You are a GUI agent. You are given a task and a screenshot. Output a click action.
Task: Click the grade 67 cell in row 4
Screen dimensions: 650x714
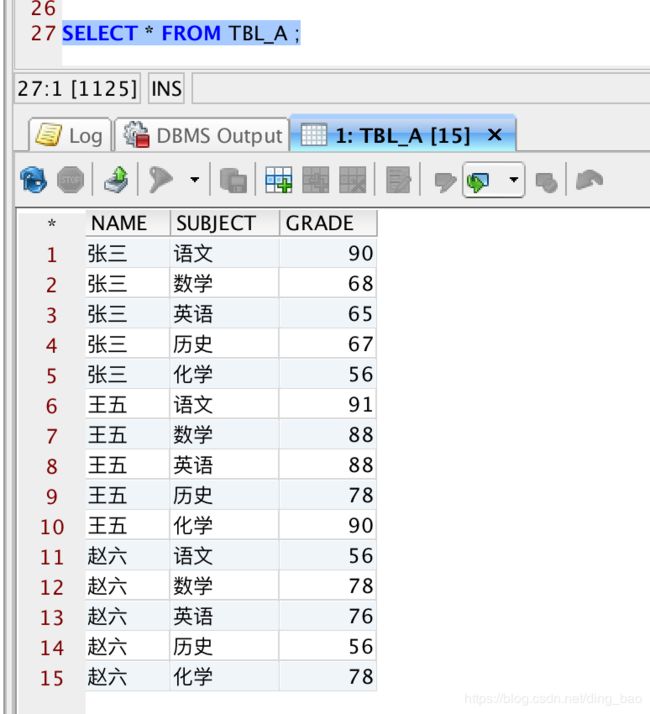coord(328,344)
